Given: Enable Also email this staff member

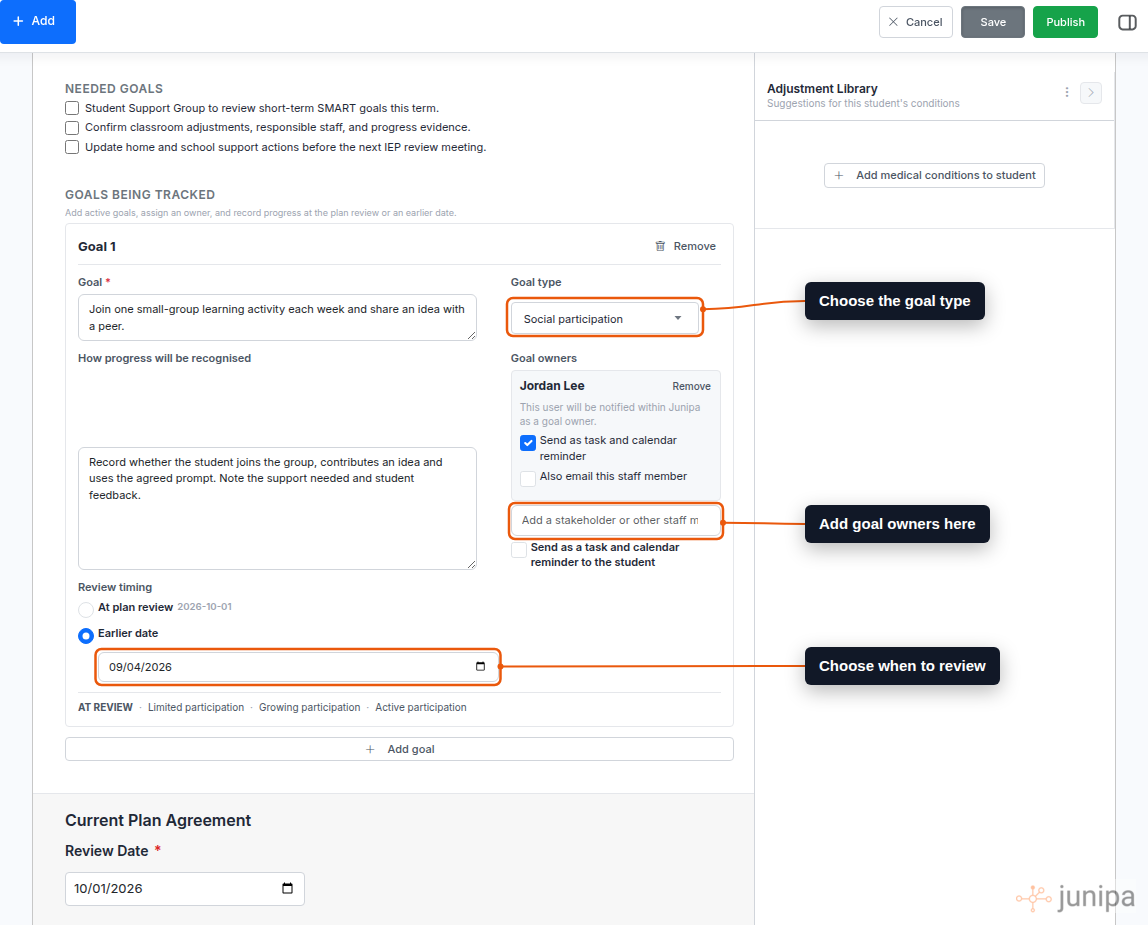Looking at the screenshot, I should coord(527,478).
